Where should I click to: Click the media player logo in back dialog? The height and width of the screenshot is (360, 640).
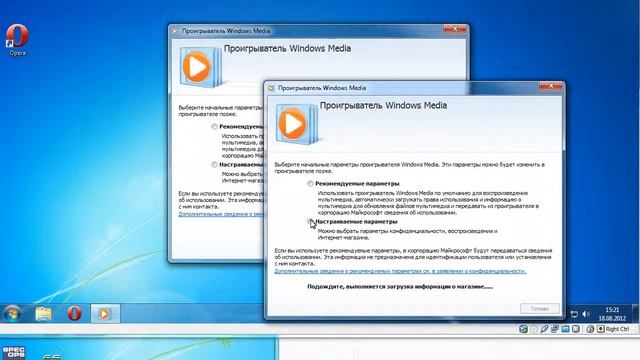pyautogui.click(x=200, y=67)
